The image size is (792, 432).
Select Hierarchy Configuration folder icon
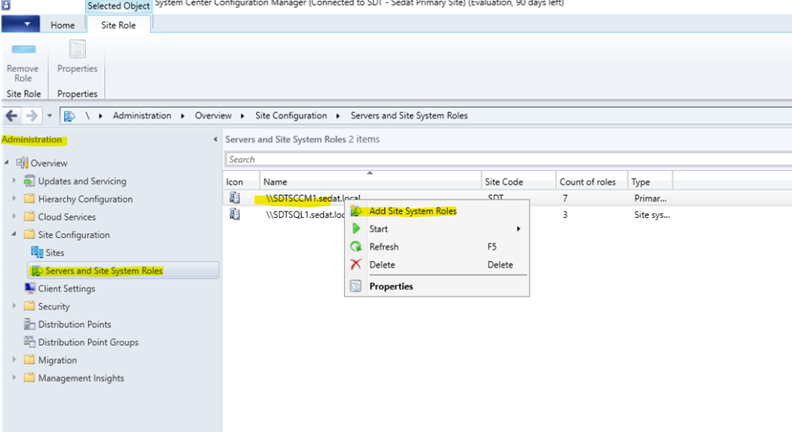(x=29, y=199)
